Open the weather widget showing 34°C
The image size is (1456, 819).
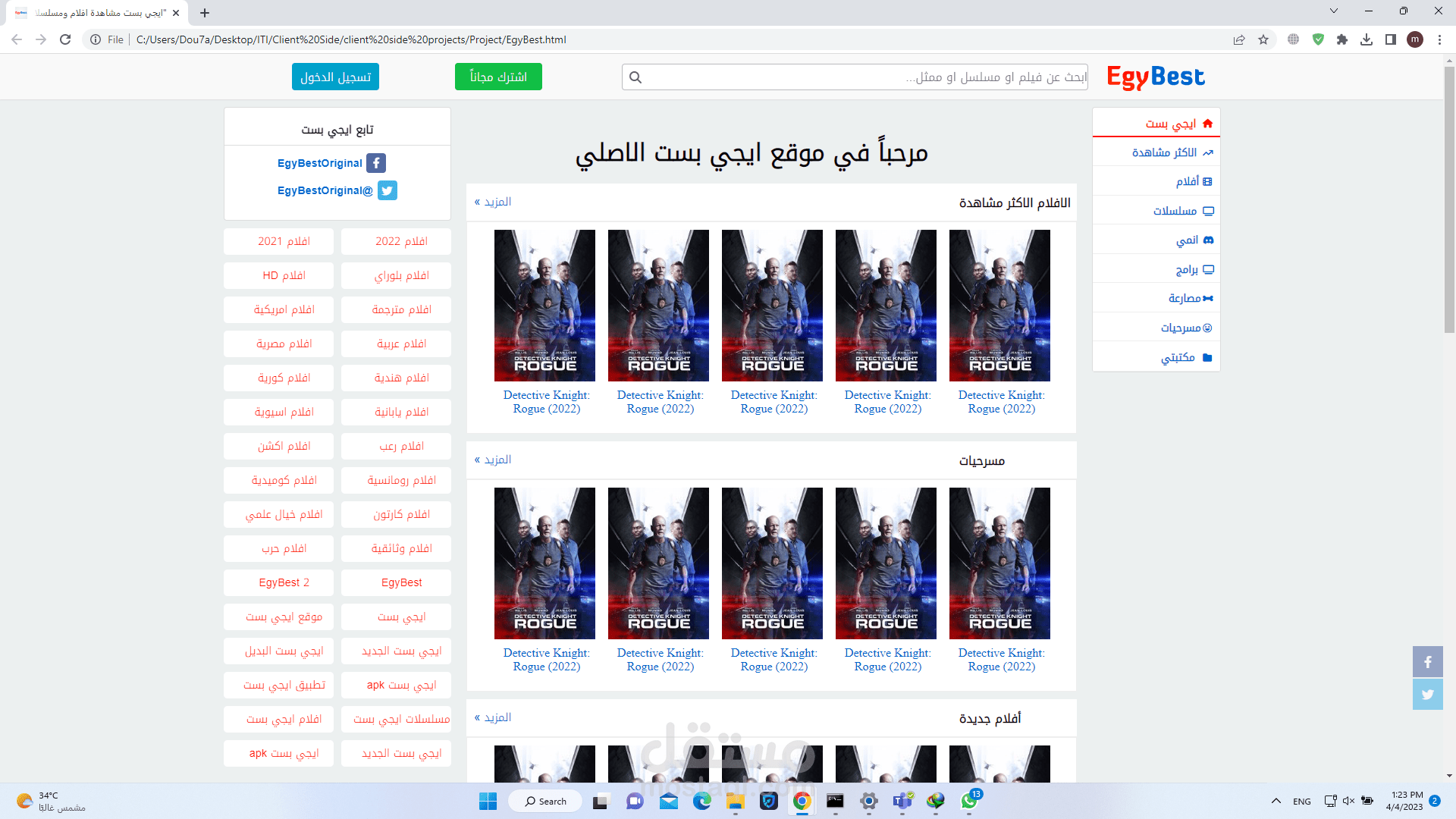click(x=51, y=801)
